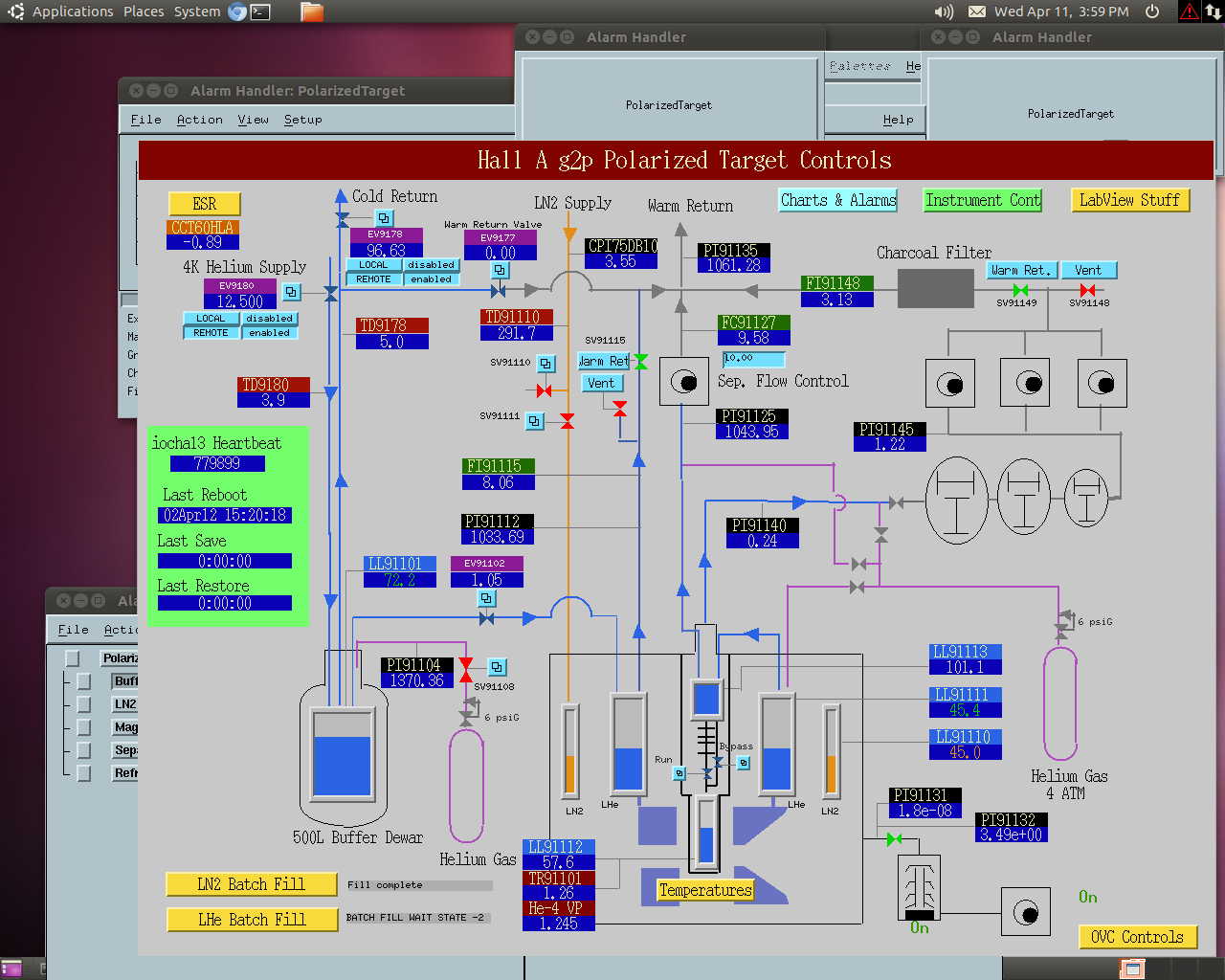Image resolution: width=1225 pixels, height=980 pixels.
Task: Open related display icon beside EV9180 valve
Action: point(292,292)
